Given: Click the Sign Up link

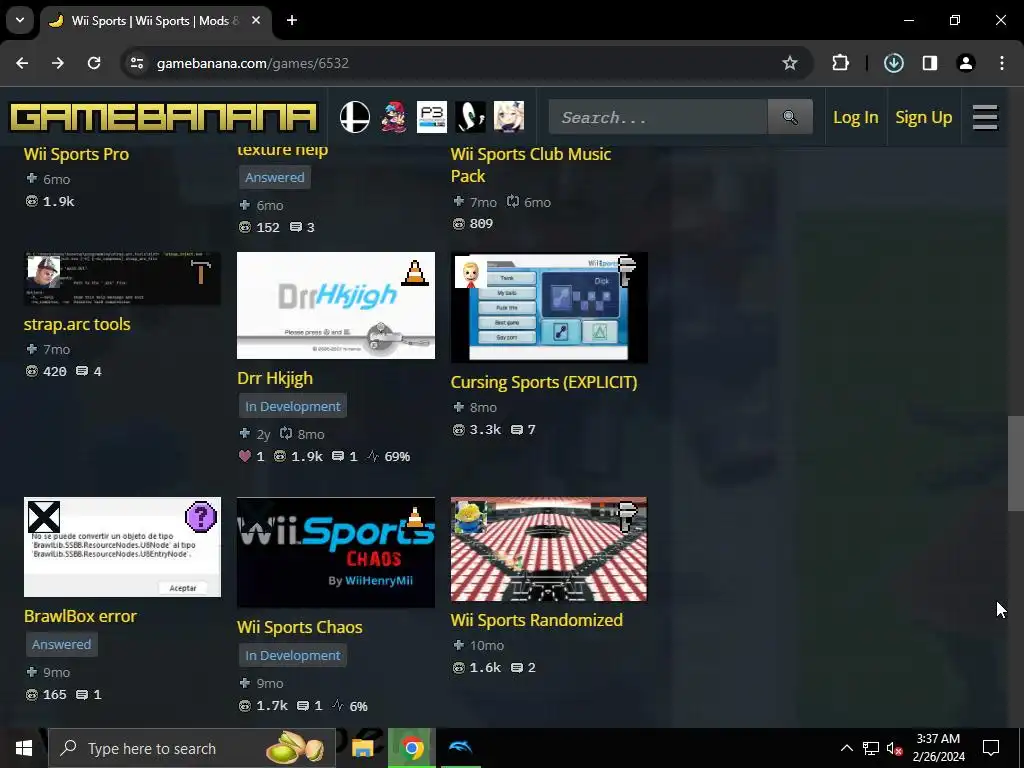Looking at the screenshot, I should tap(923, 118).
